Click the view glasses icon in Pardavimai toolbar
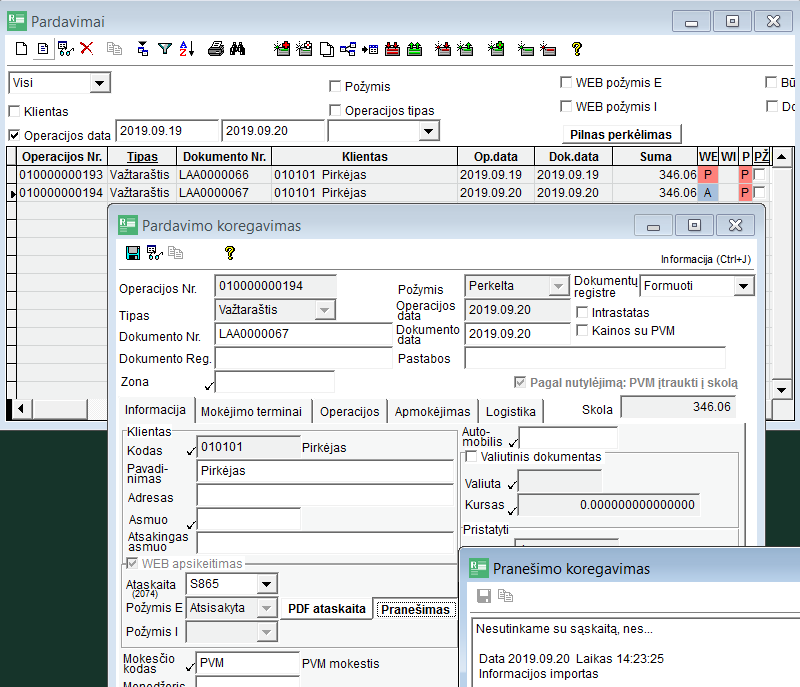Image resolution: width=800 pixels, height=687 pixels. tap(66, 49)
